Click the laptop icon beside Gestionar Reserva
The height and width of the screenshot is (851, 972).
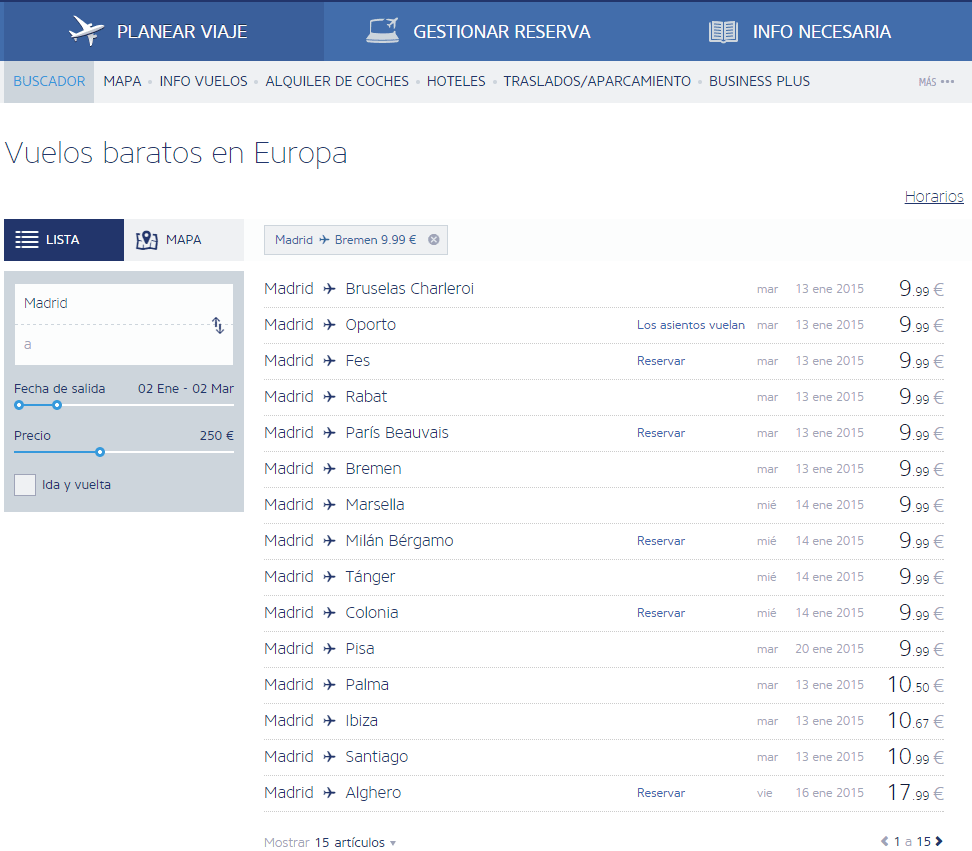coord(382,30)
